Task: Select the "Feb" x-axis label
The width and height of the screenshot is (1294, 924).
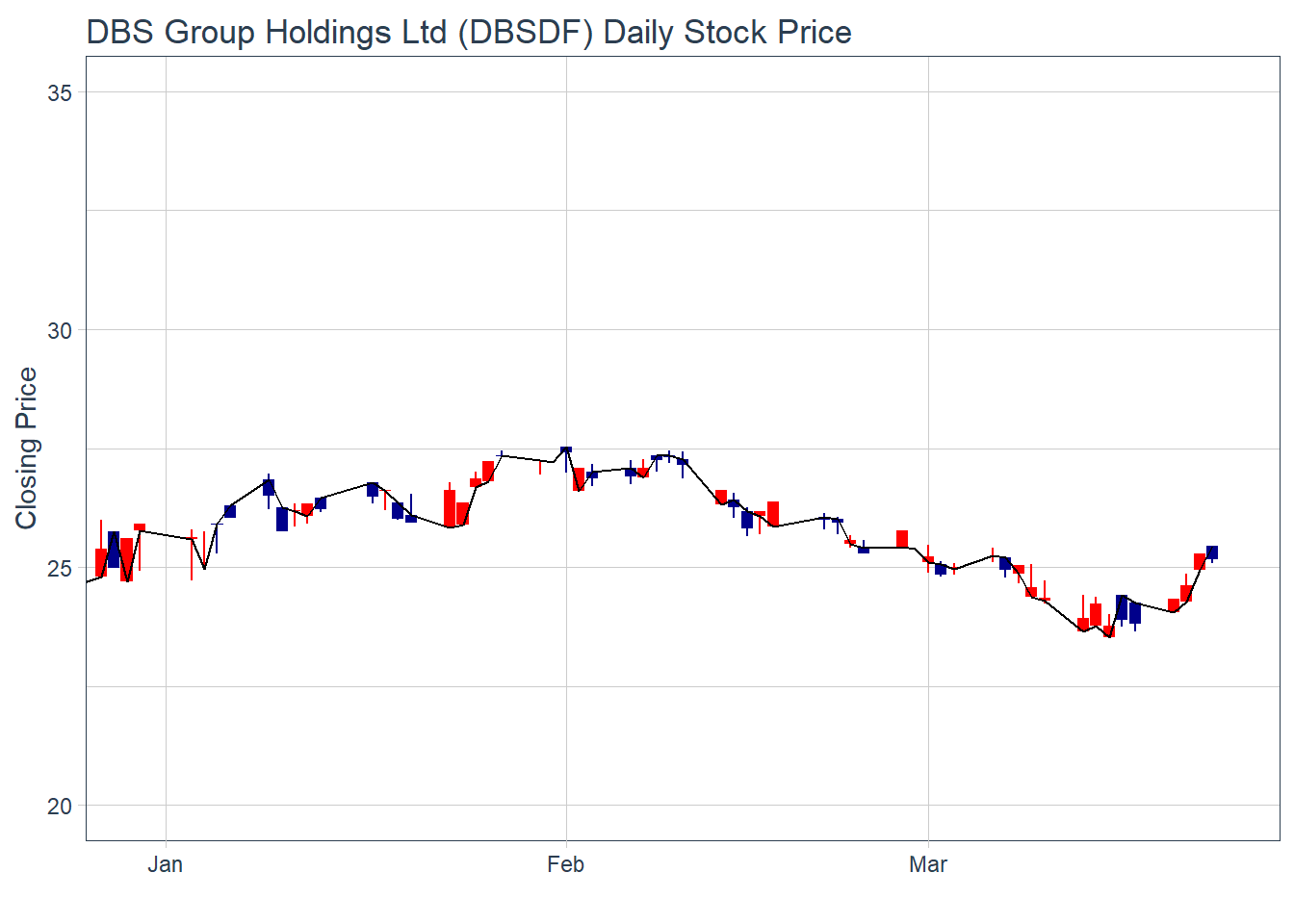Action: [565, 864]
